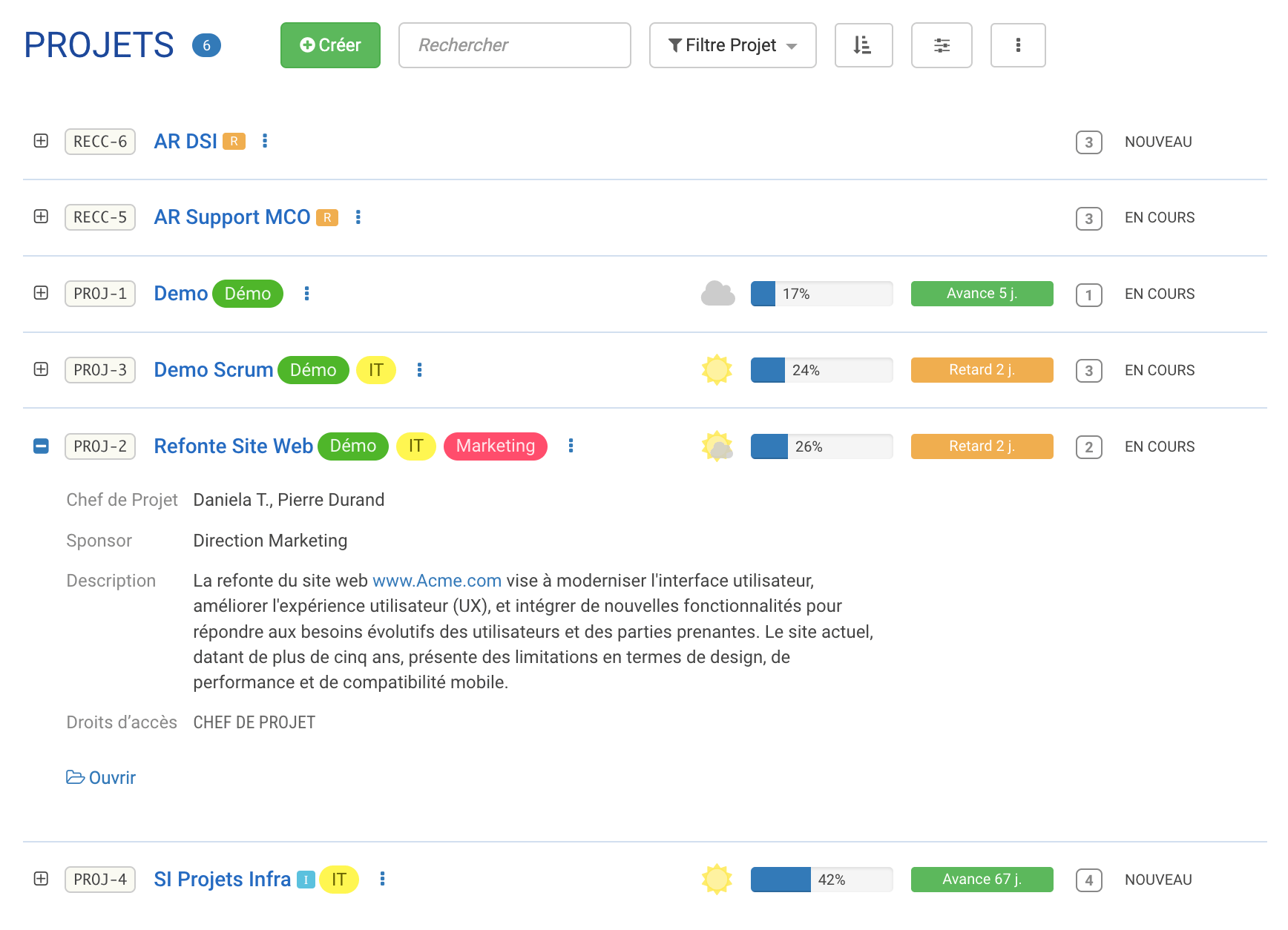Click the green Créer button

(330, 45)
